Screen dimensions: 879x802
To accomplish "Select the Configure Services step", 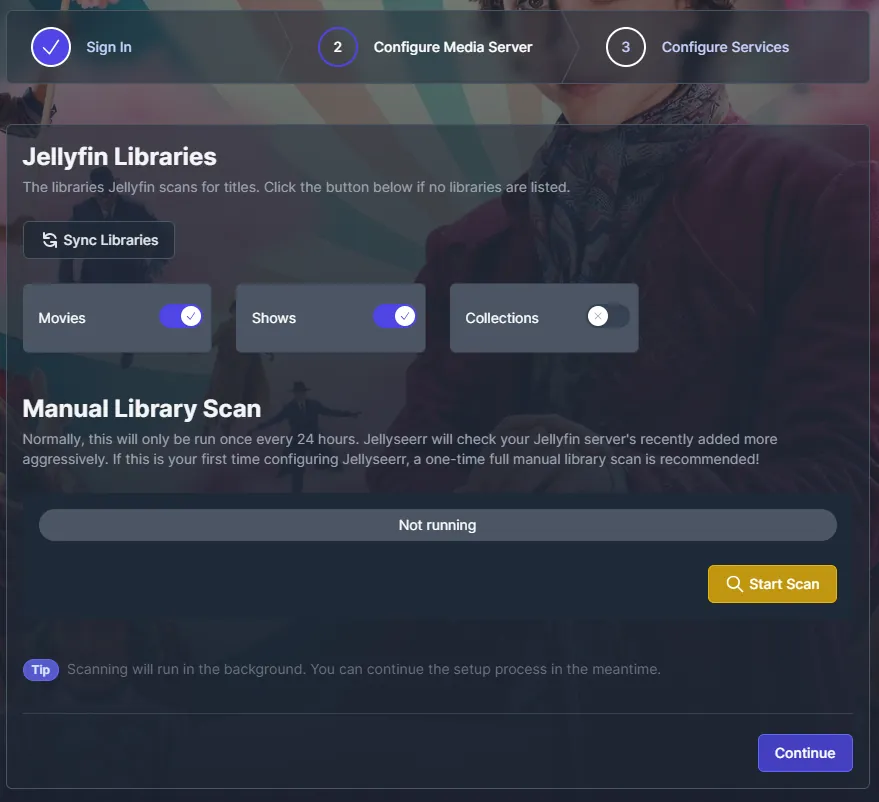I will (x=725, y=46).
